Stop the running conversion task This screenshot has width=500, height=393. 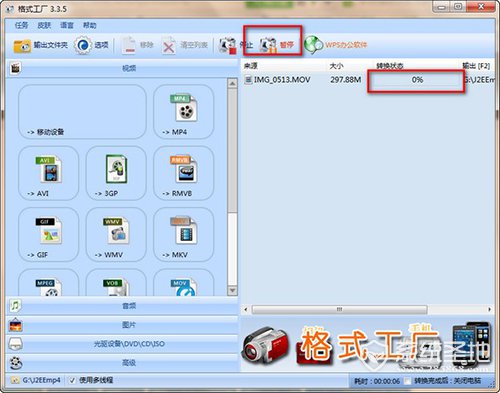pos(236,45)
